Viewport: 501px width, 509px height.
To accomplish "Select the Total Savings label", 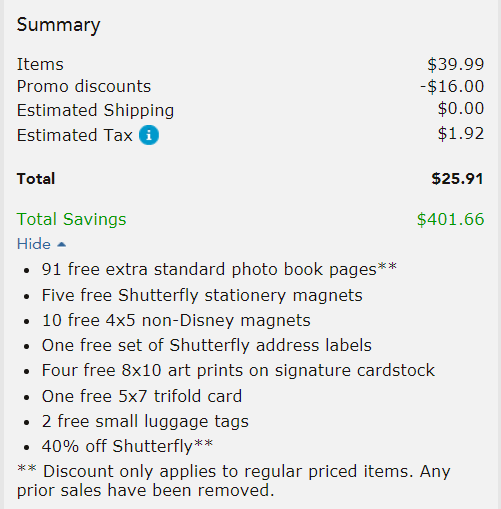I will coord(72,219).
